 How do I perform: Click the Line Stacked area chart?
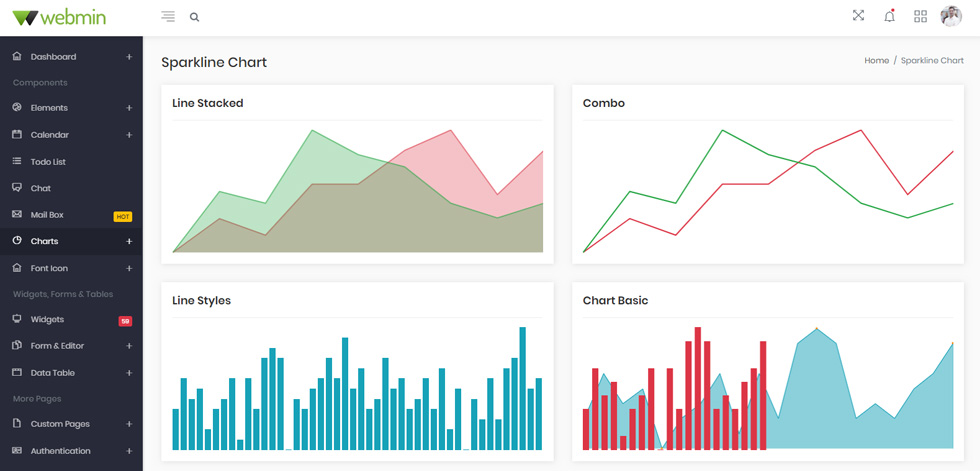[x=358, y=191]
